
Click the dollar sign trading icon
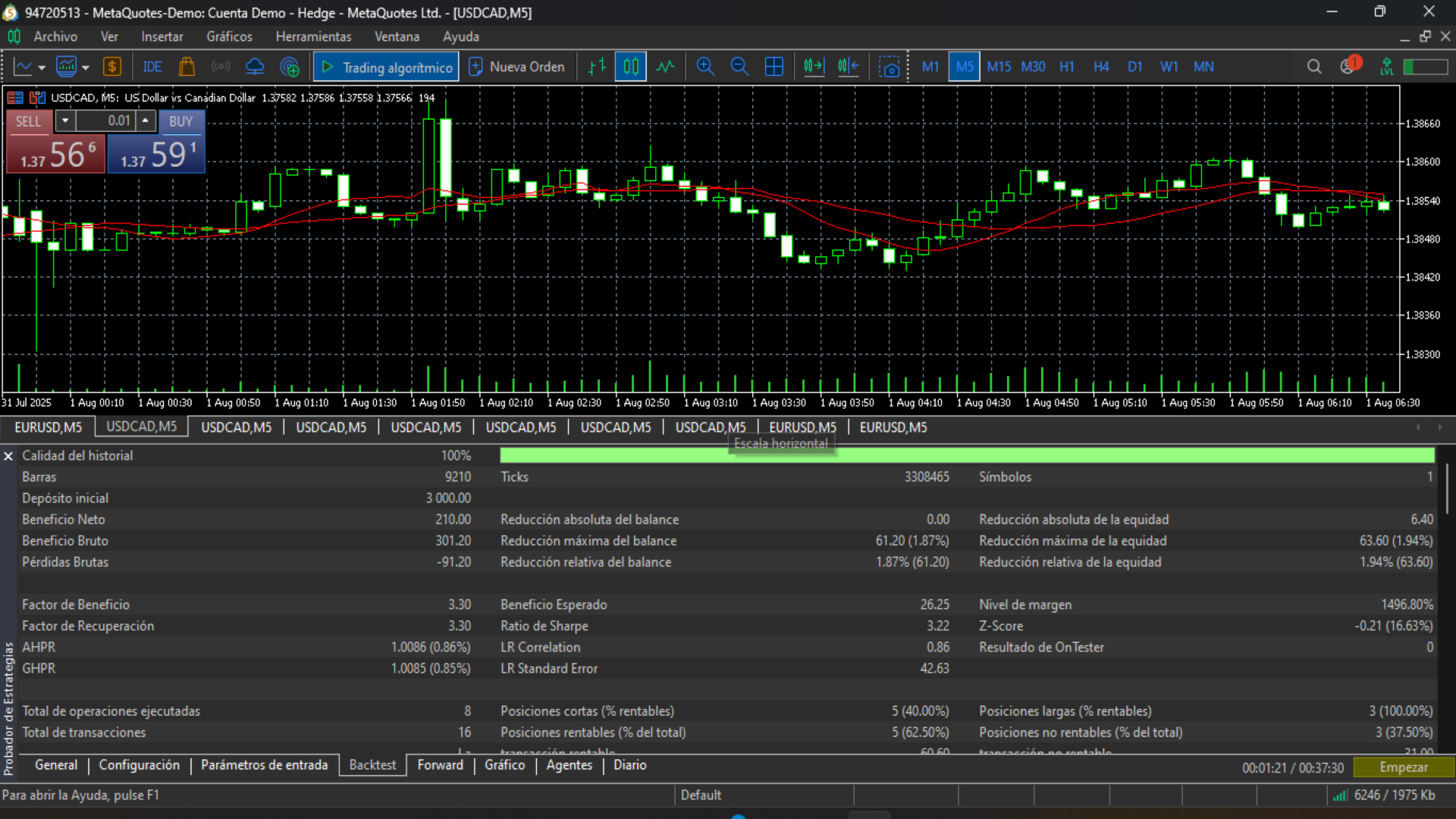pyautogui.click(x=112, y=67)
